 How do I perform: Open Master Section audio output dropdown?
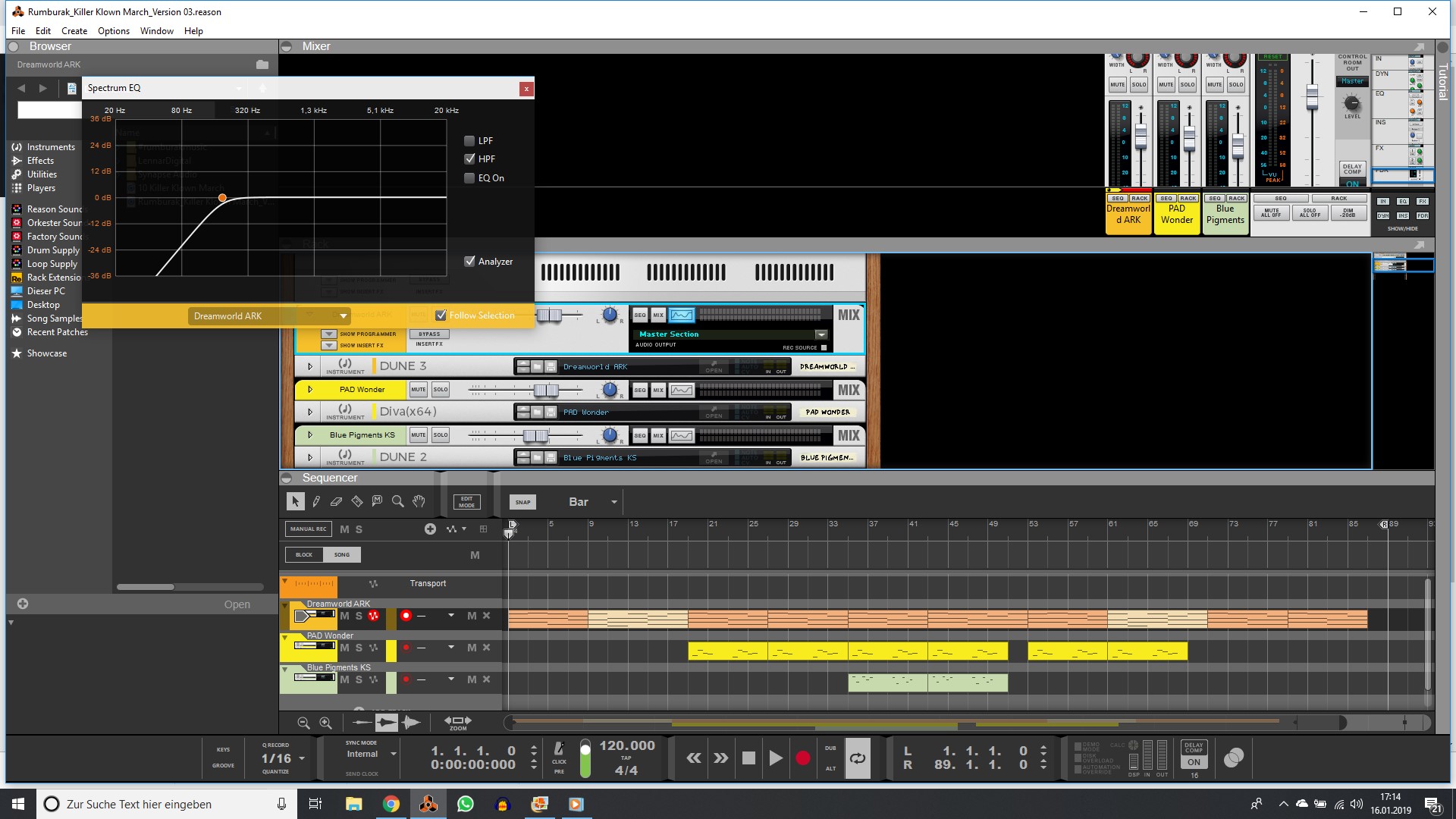tap(821, 334)
